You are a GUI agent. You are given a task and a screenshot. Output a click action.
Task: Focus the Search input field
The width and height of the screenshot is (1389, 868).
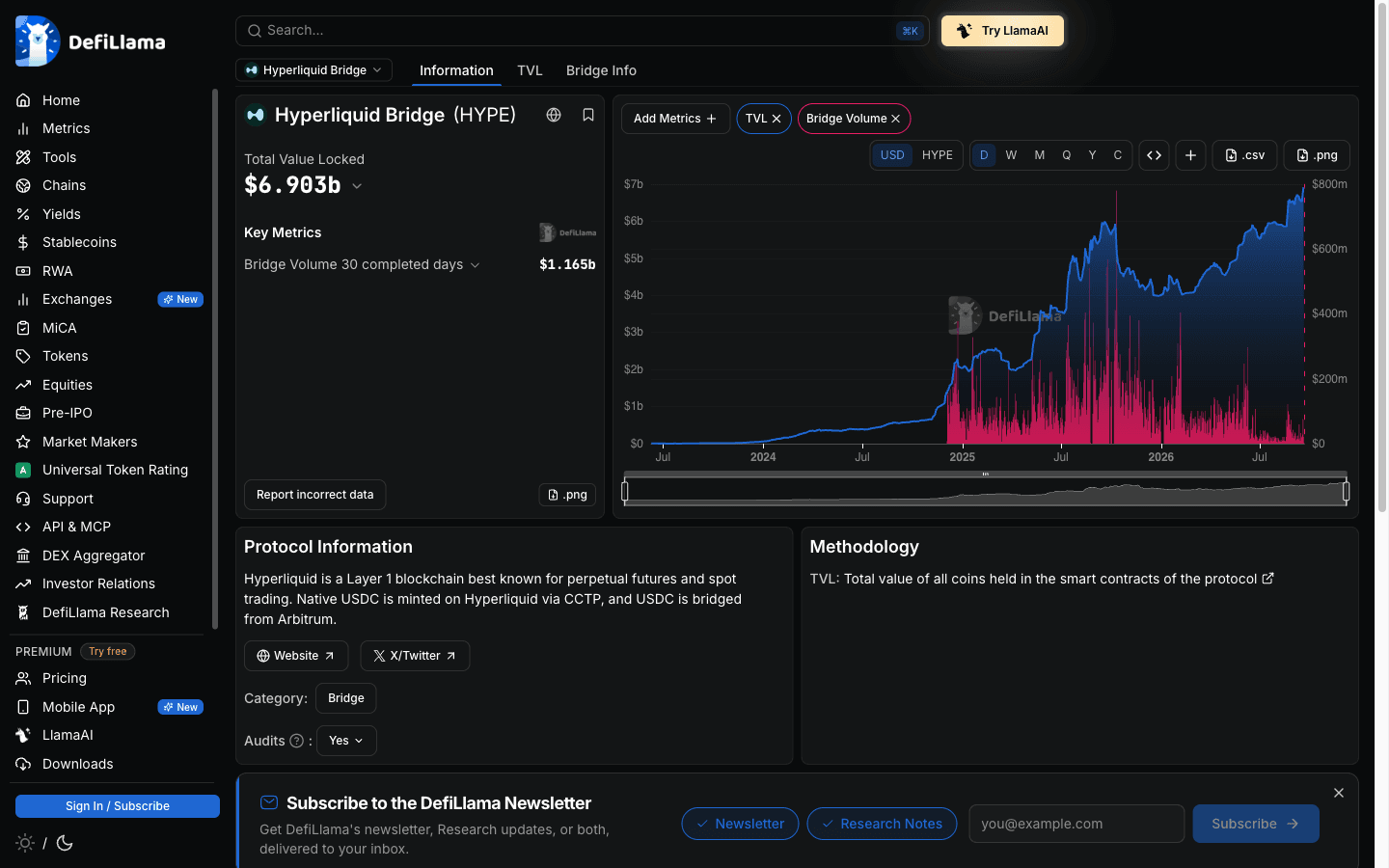pyautogui.click(x=583, y=31)
